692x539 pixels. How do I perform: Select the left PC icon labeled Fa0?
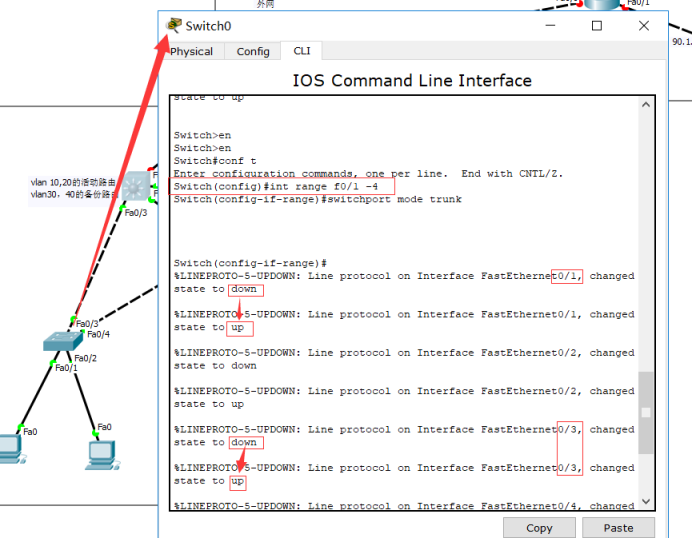coord(11,449)
